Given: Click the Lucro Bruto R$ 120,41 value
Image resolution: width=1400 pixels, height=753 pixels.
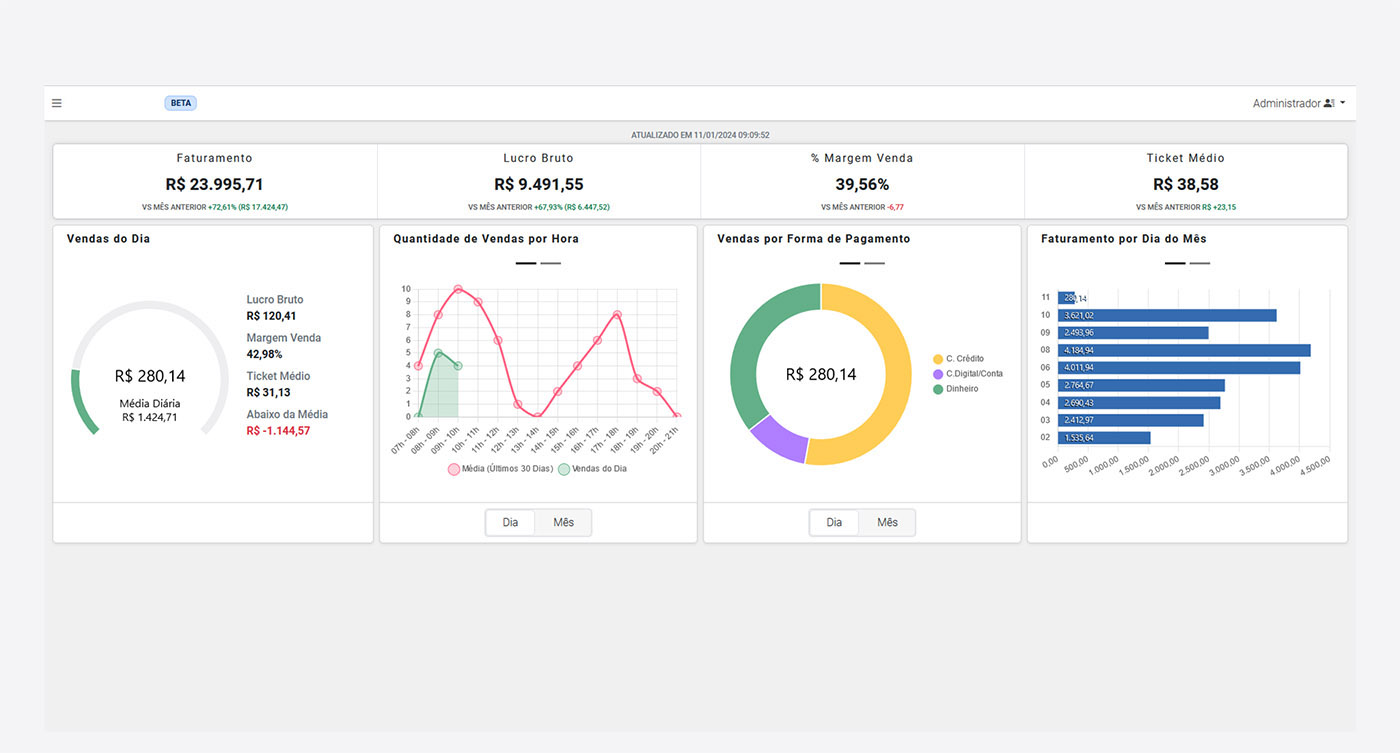Looking at the screenshot, I should click(x=271, y=316).
